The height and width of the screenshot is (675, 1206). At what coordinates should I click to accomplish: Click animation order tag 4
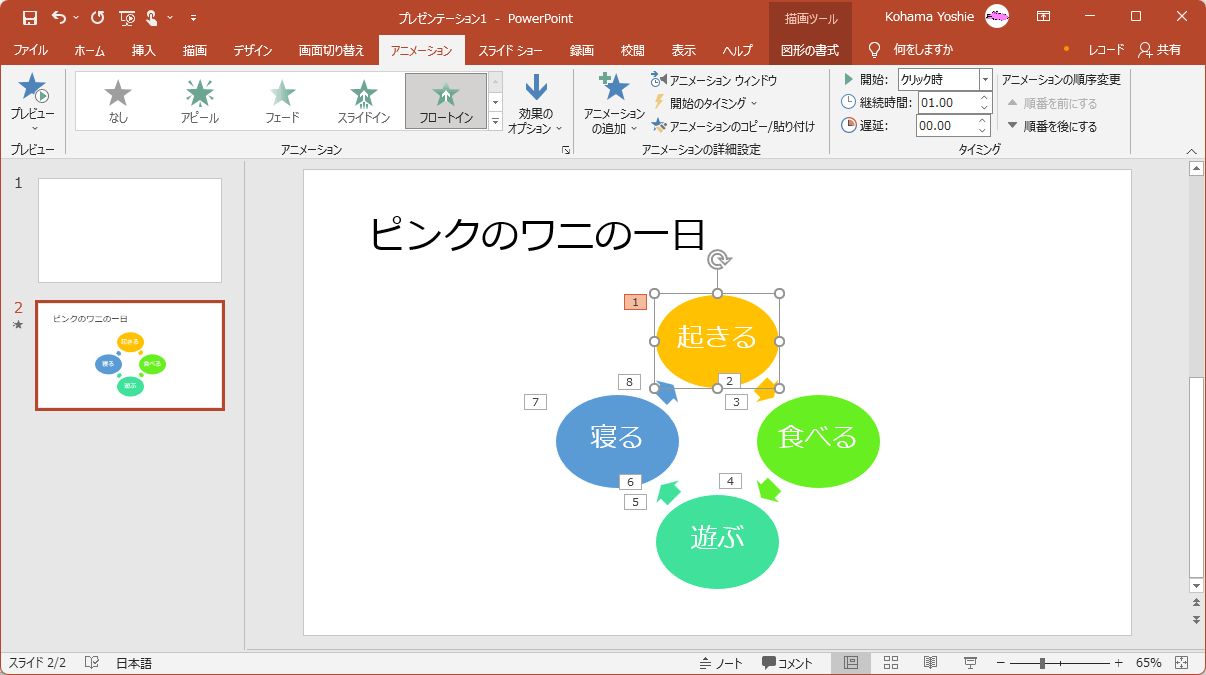730,481
